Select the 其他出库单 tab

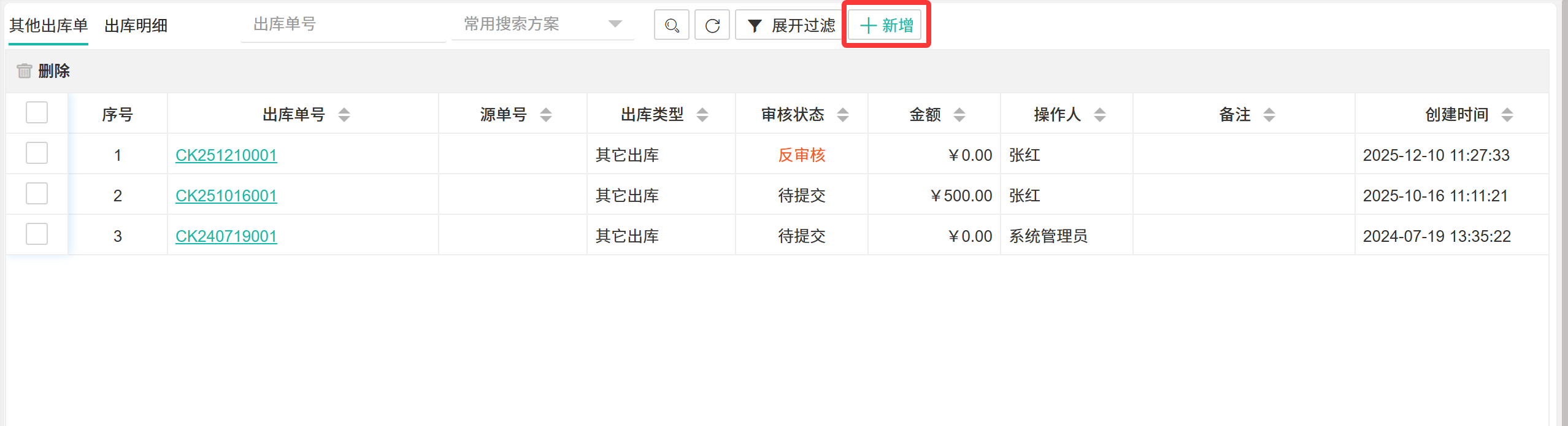[x=48, y=26]
